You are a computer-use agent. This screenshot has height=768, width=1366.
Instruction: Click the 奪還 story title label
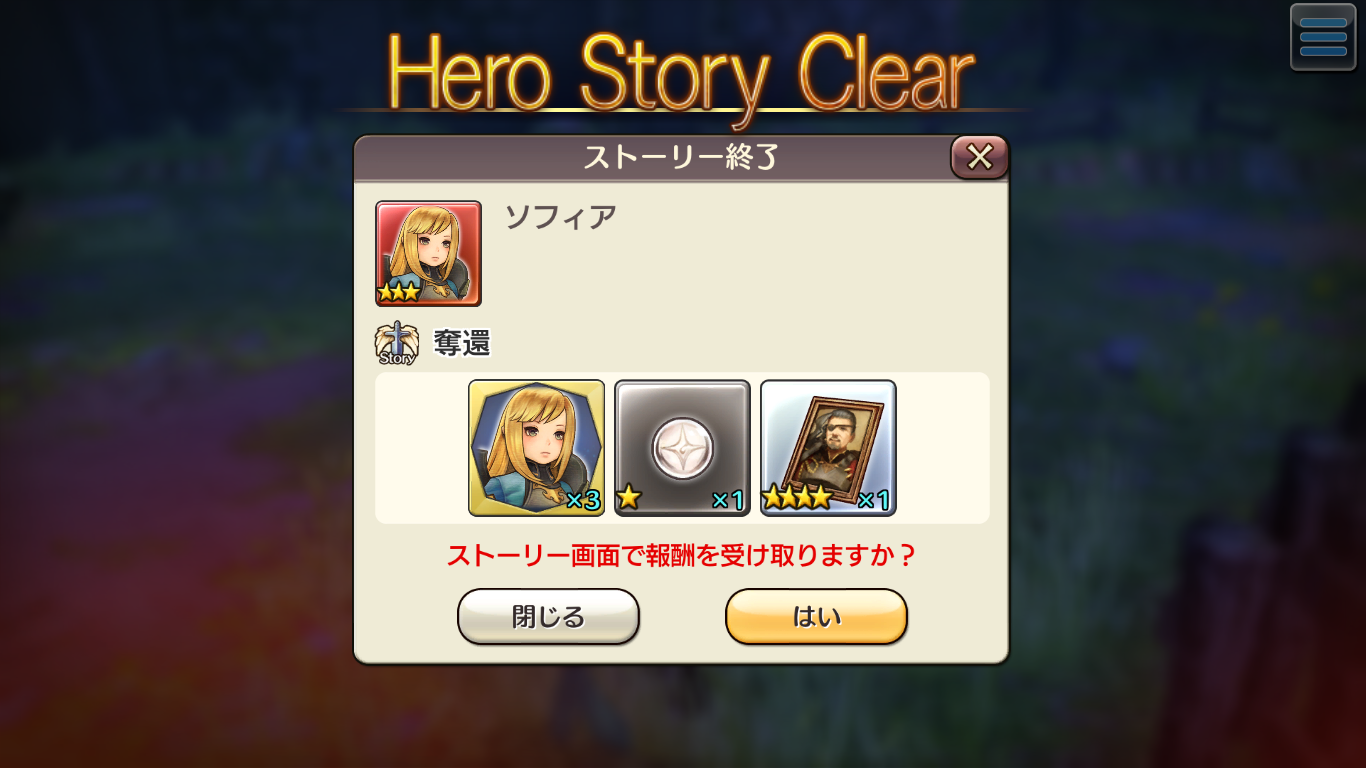pyautogui.click(x=462, y=344)
